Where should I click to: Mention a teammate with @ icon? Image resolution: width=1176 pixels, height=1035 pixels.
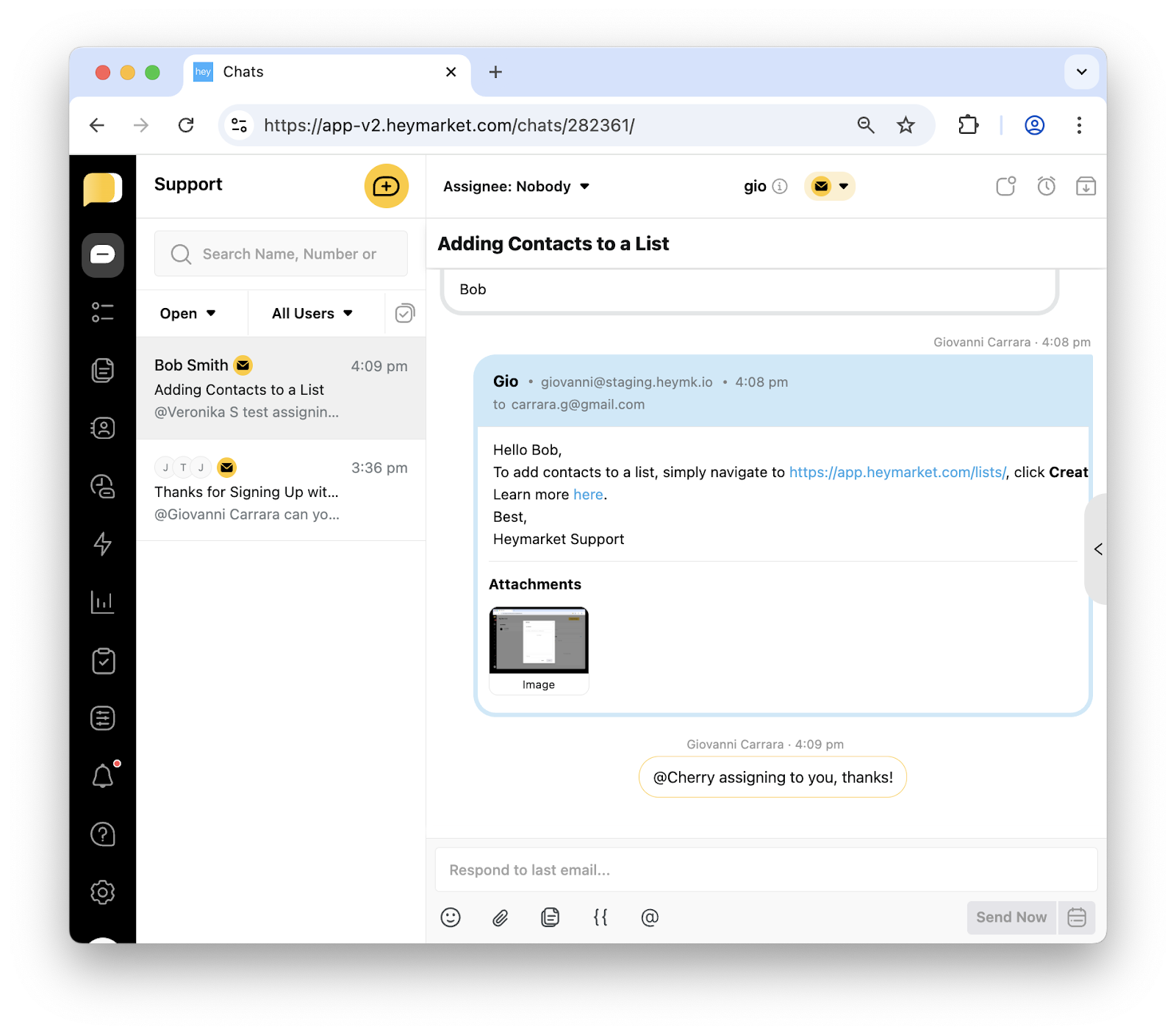click(650, 917)
